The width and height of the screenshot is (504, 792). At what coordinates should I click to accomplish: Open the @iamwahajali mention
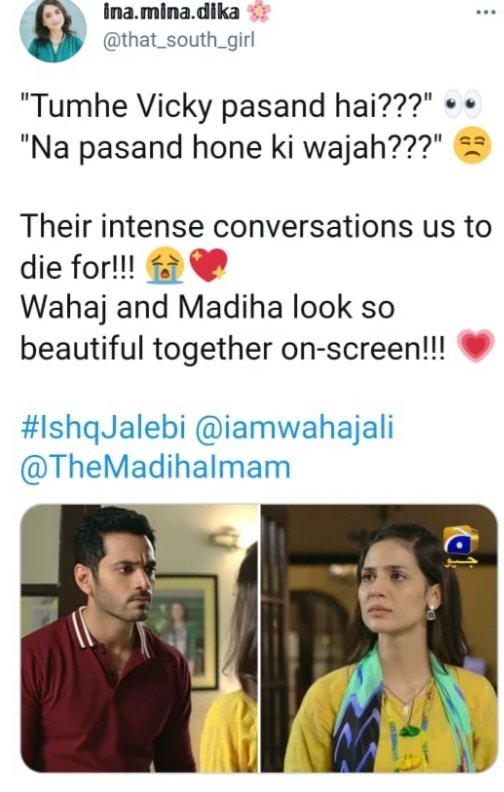[294, 428]
